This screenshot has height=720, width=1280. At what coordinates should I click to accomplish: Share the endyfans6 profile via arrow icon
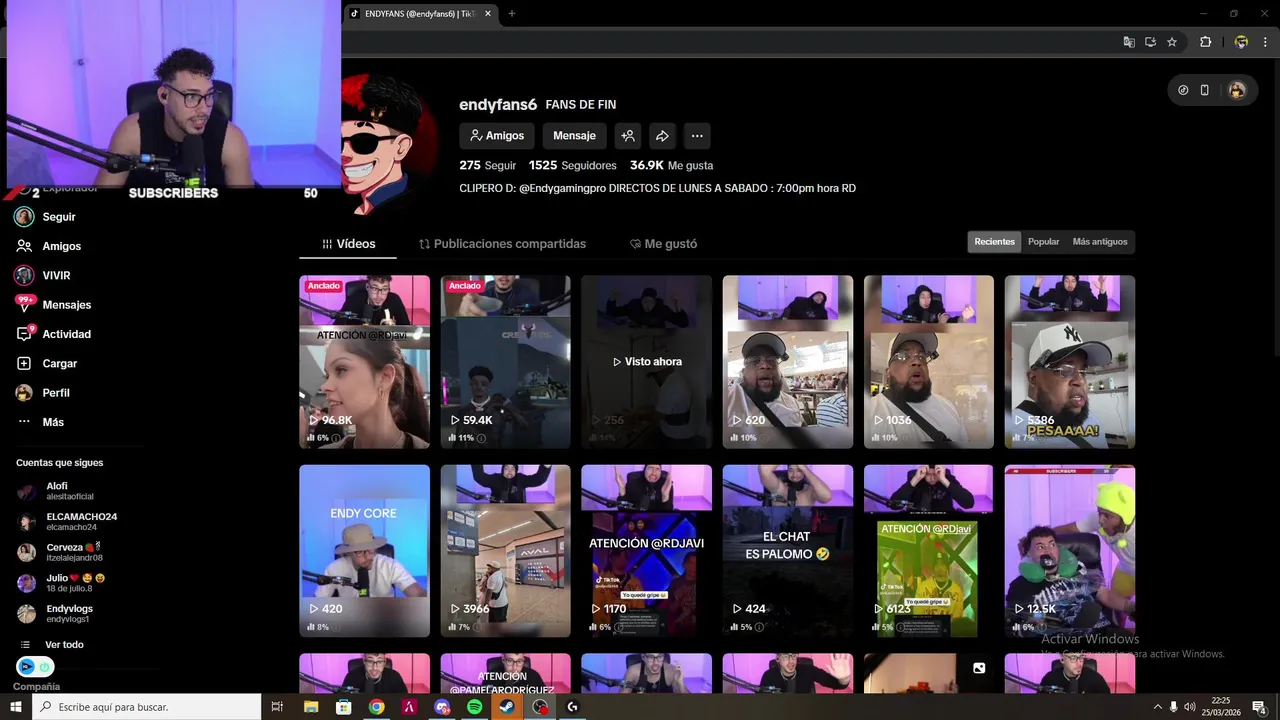pos(662,136)
